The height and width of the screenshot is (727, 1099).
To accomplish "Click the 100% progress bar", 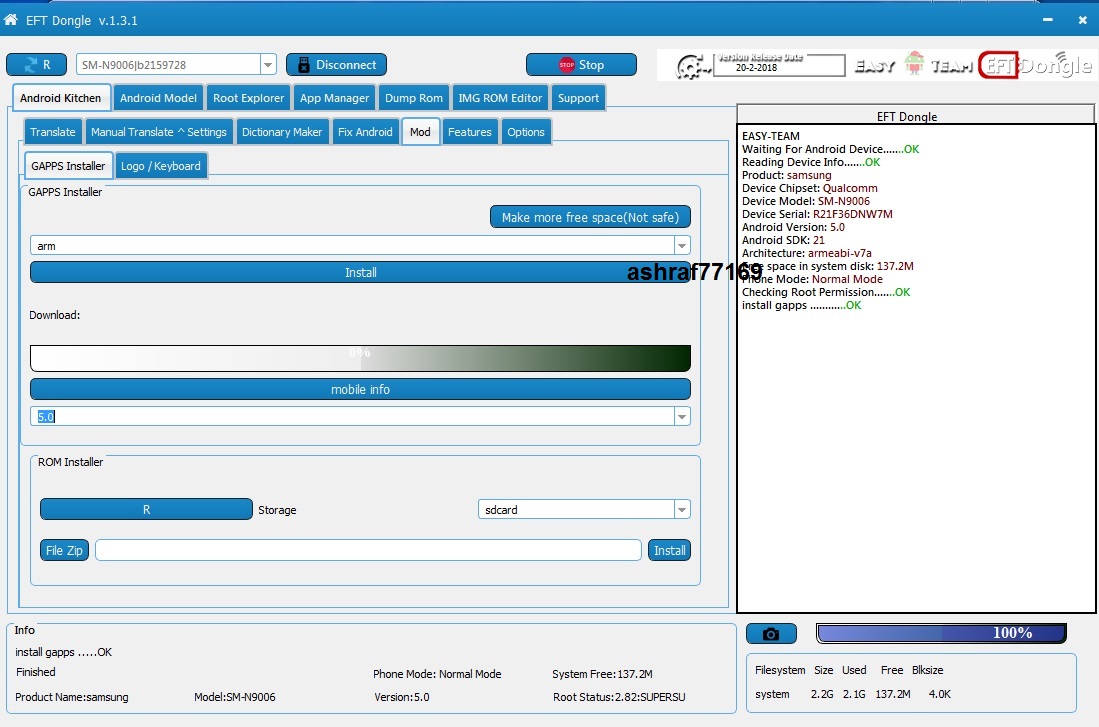I will tap(941, 633).
